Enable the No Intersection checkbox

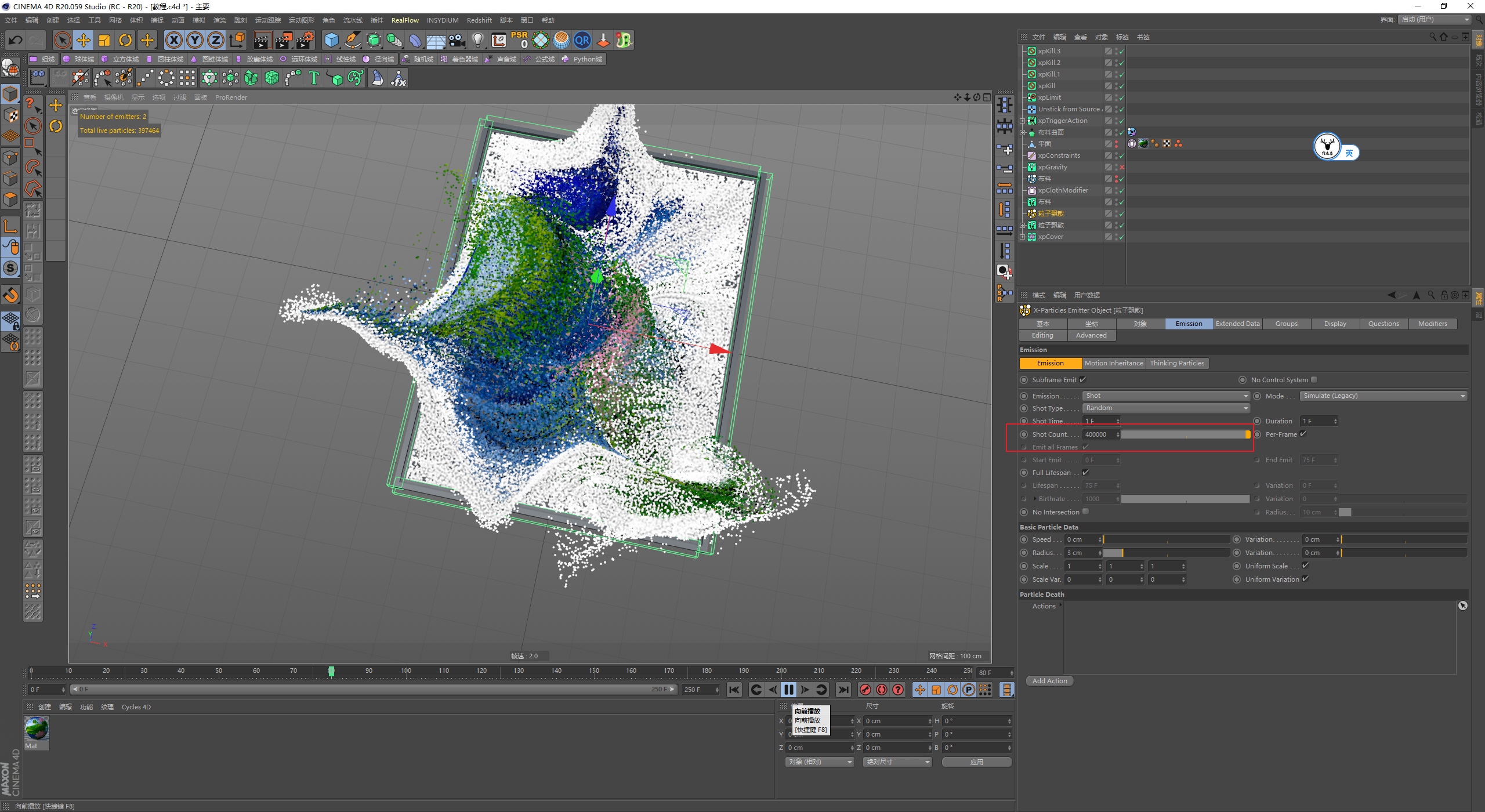coord(1085,512)
